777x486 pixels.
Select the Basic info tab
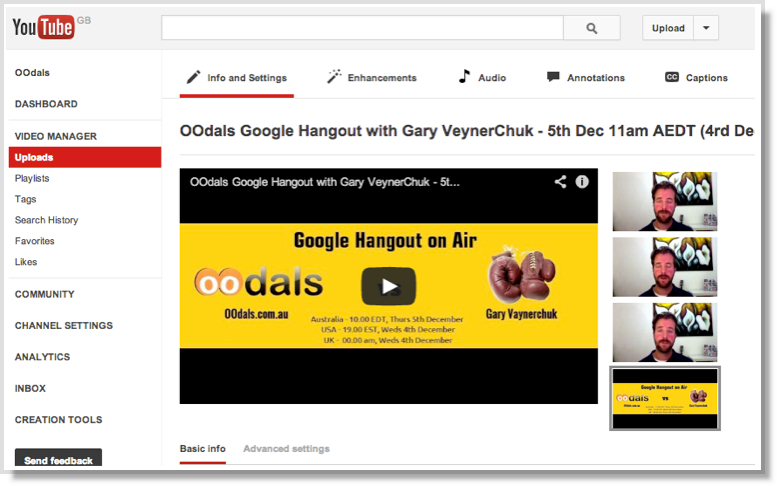(203, 449)
